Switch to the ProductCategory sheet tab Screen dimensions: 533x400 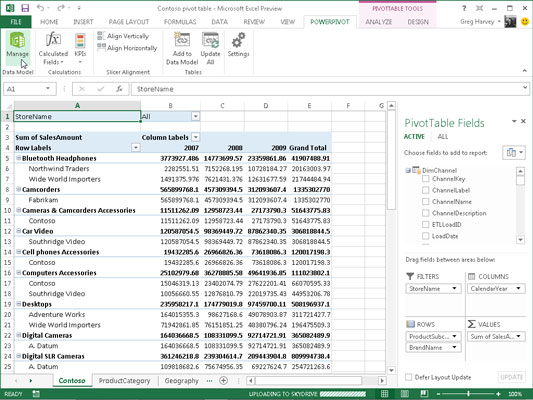coord(124,381)
